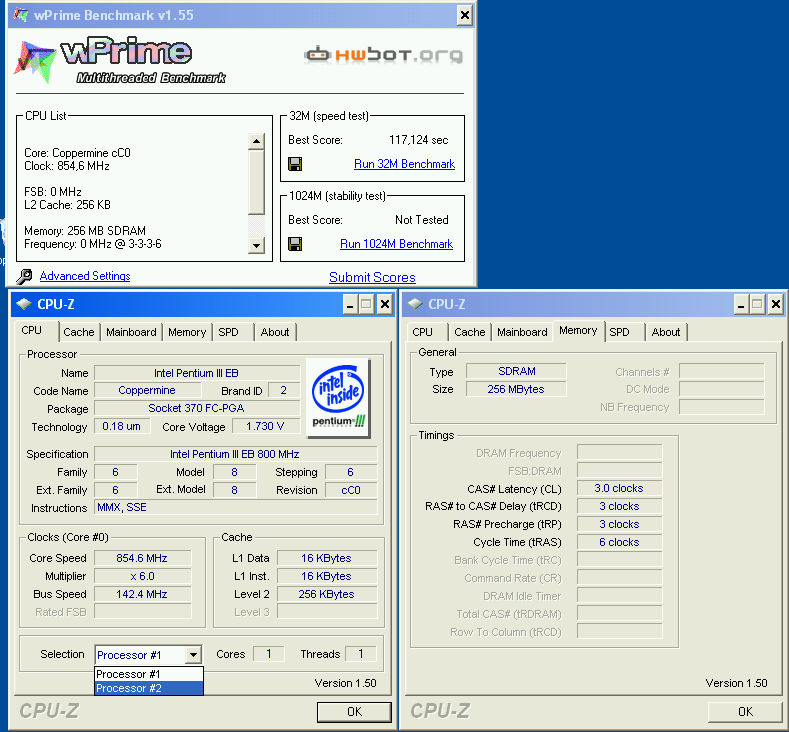Click the hwbot.org logo
789x732 pixels.
(383, 54)
